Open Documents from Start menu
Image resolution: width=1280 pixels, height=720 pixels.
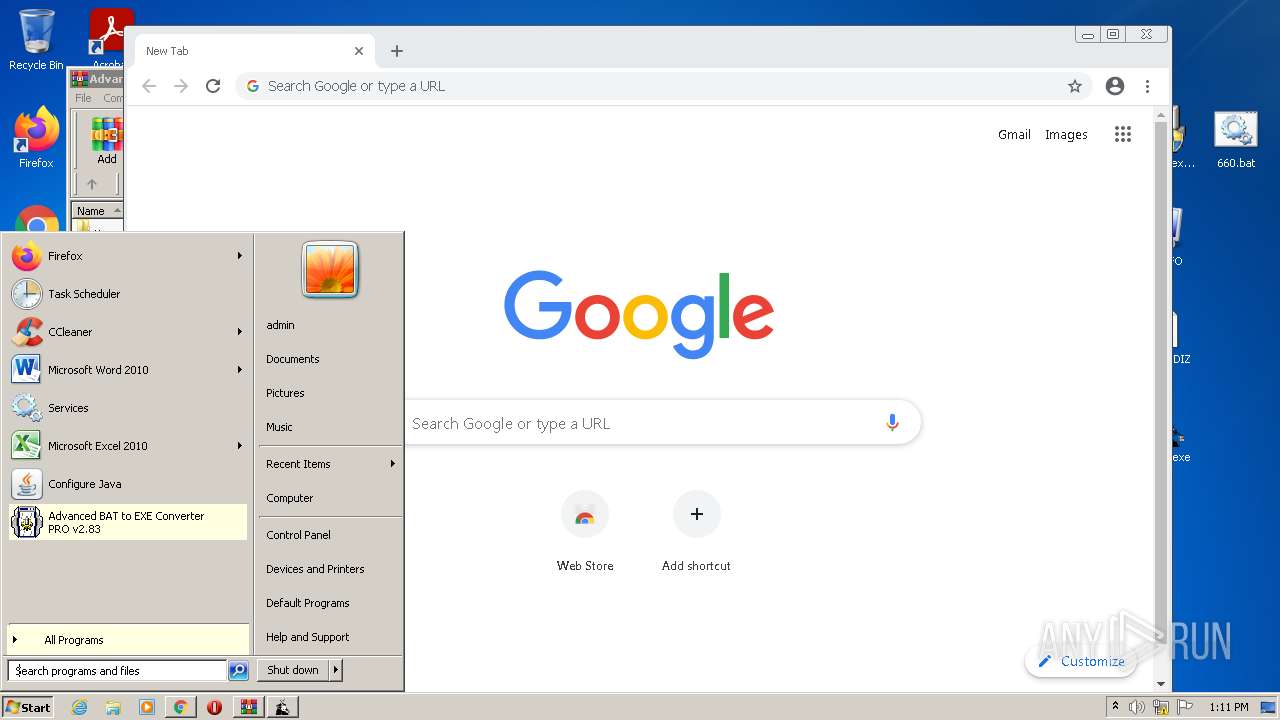click(293, 359)
